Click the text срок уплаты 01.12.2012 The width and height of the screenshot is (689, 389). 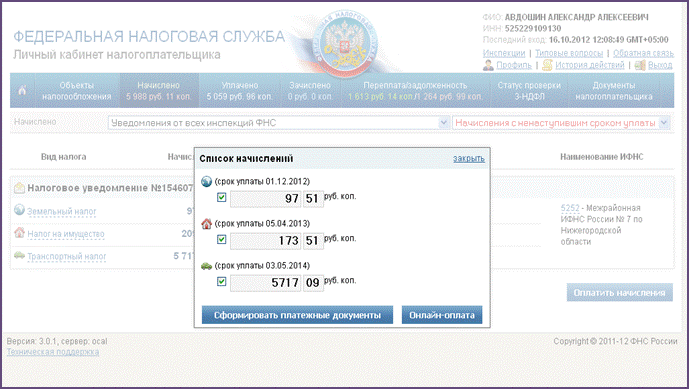coord(262,182)
